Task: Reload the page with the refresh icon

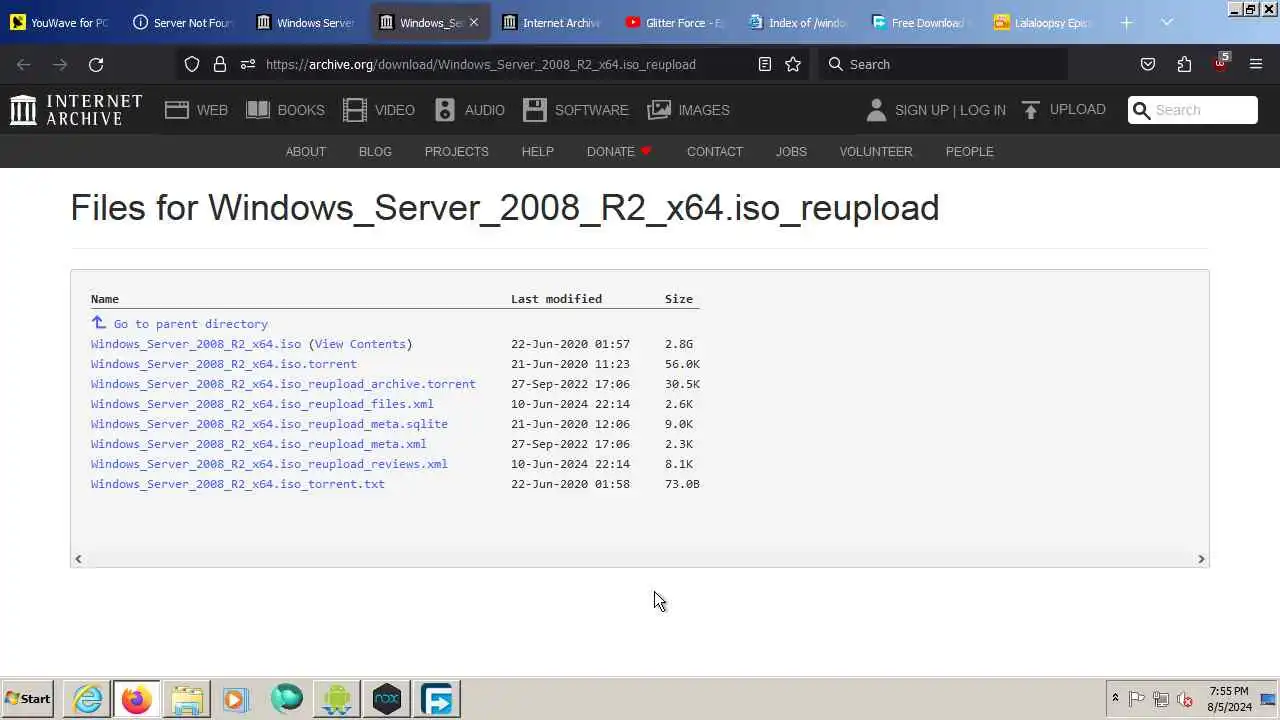Action: coord(96,64)
